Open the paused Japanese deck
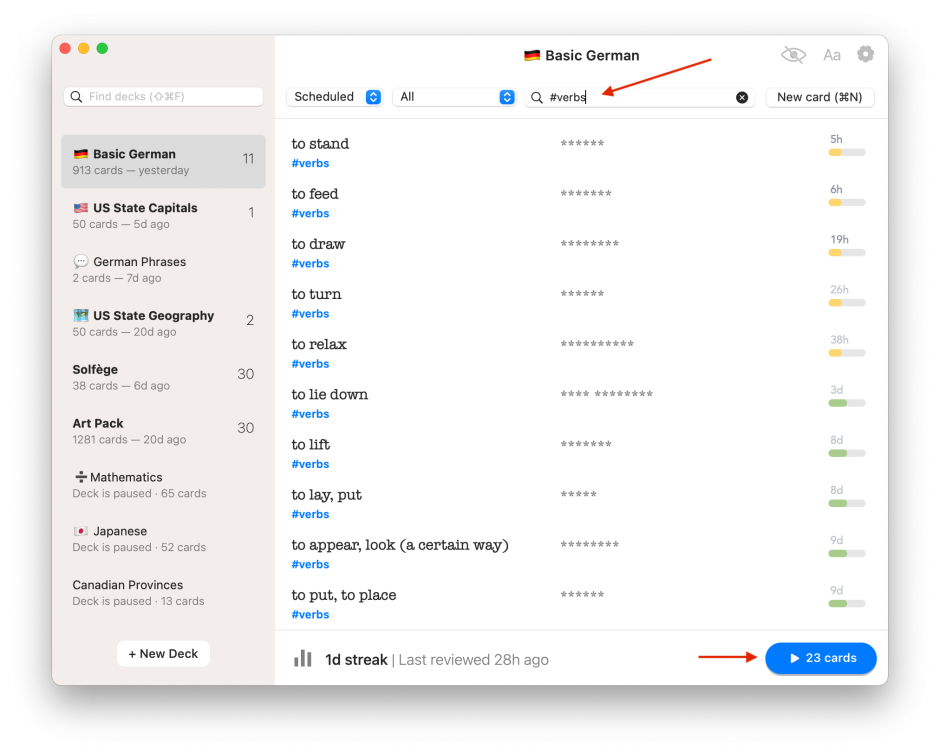The height and width of the screenshot is (754, 940). click(163, 539)
